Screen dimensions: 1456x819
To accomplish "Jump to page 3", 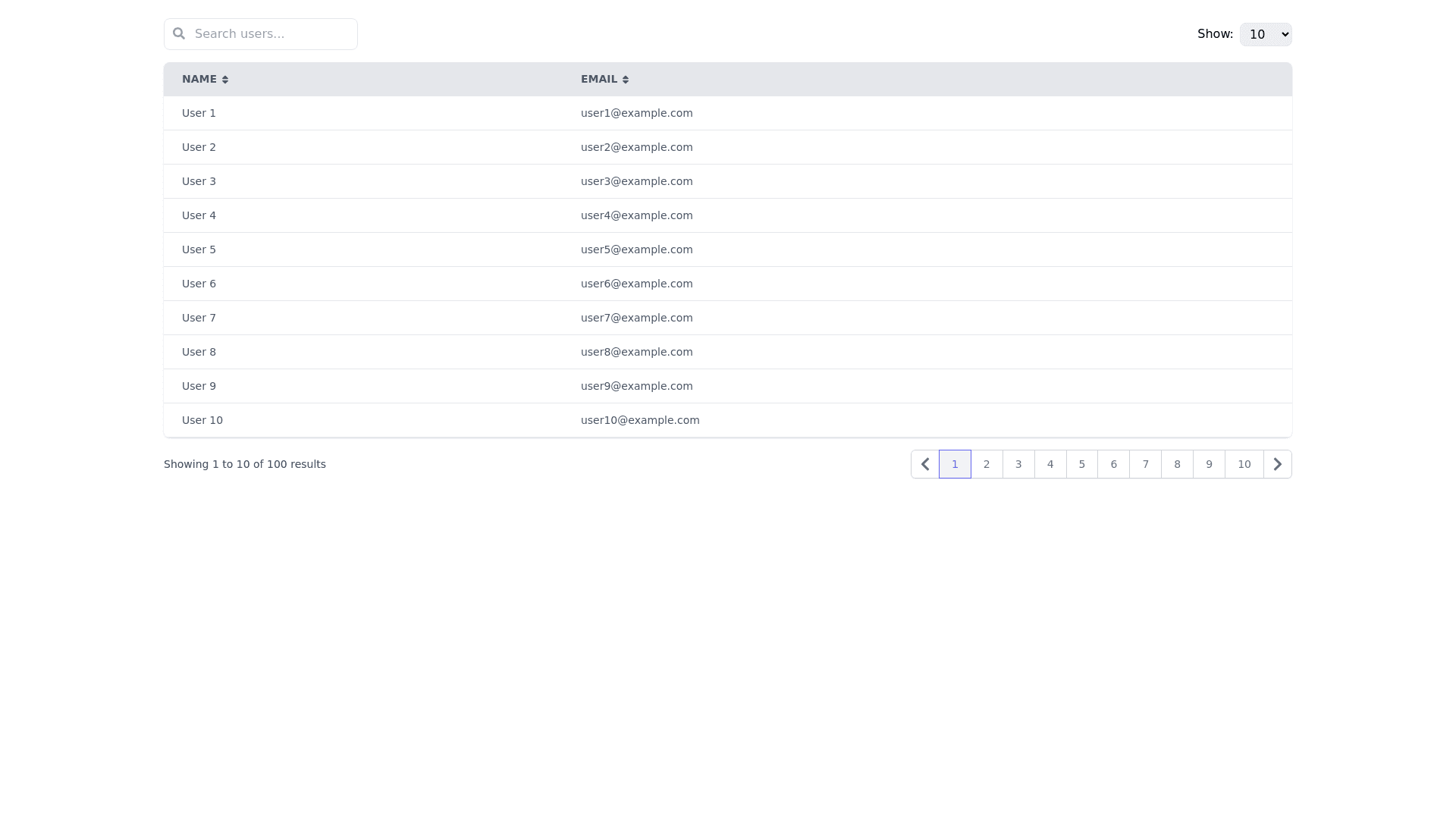I will (1018, 464).
